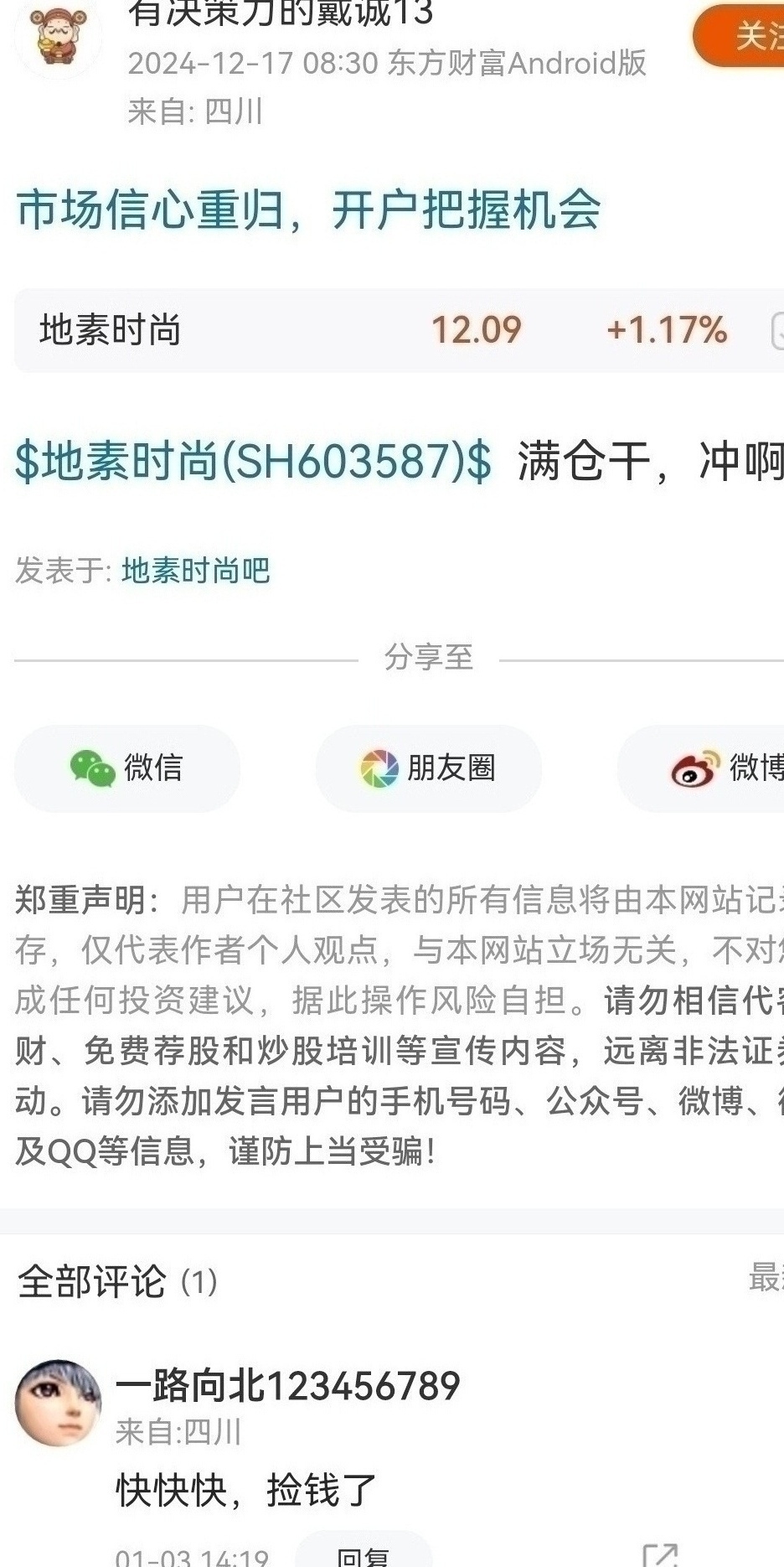Open the 地素时尚吧 forum link
784x1567 pixels.
(195, 571)
